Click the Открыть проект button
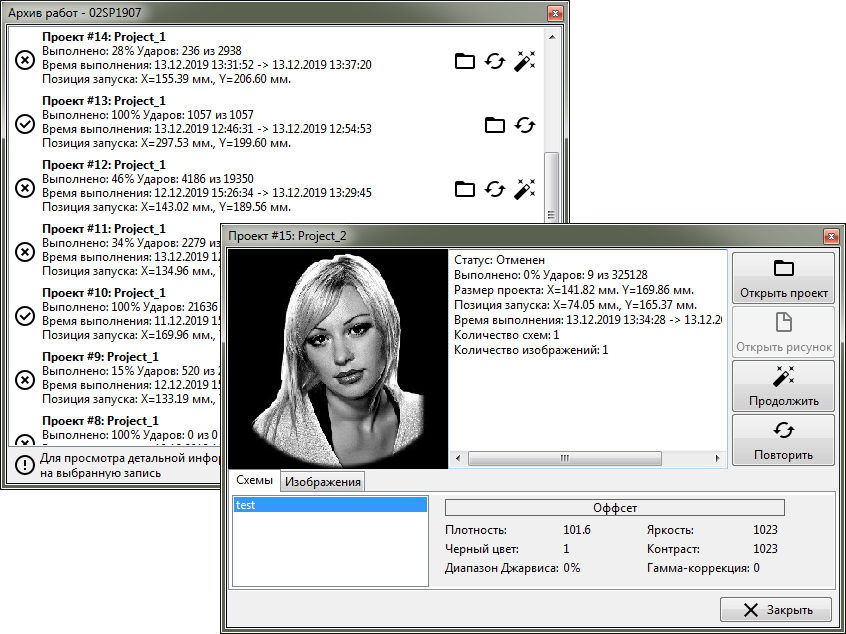Screen dimensions: 846x634 coord(783,278)
